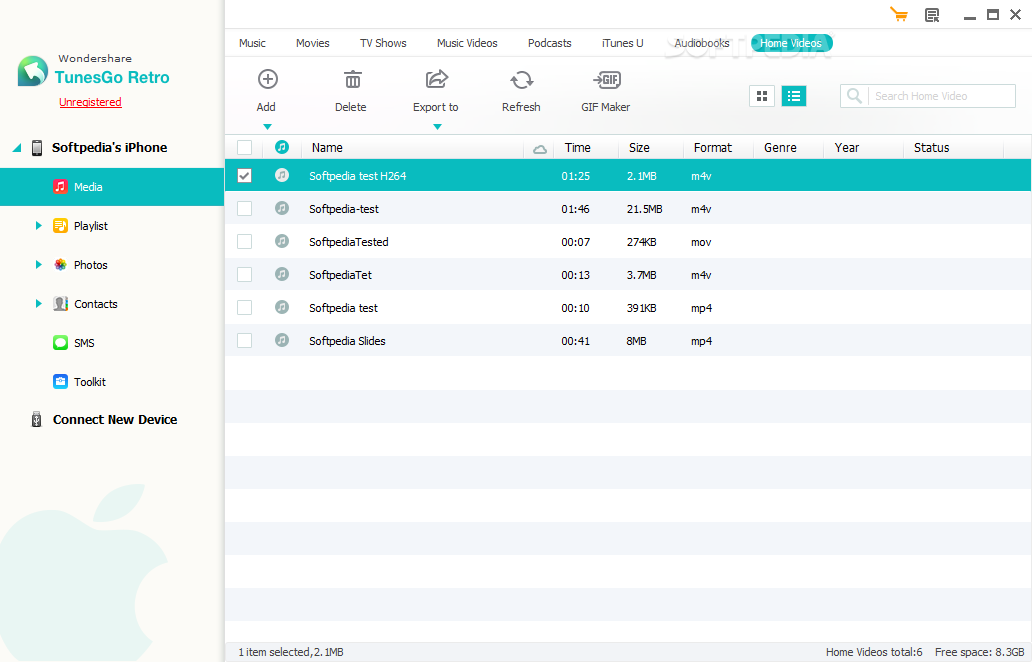Sort by Time column header
Screen dimensions: 1032x662
(x=577, y=147)
